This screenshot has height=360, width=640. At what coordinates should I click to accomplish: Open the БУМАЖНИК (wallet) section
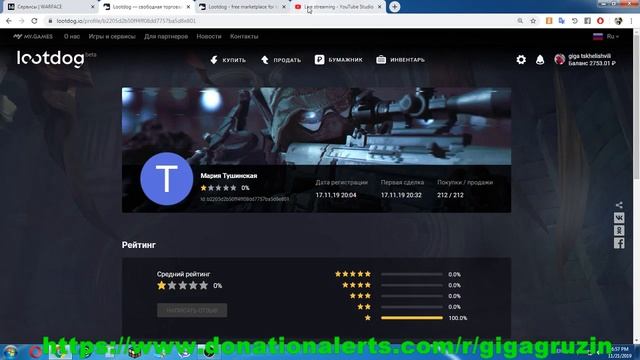338,60
